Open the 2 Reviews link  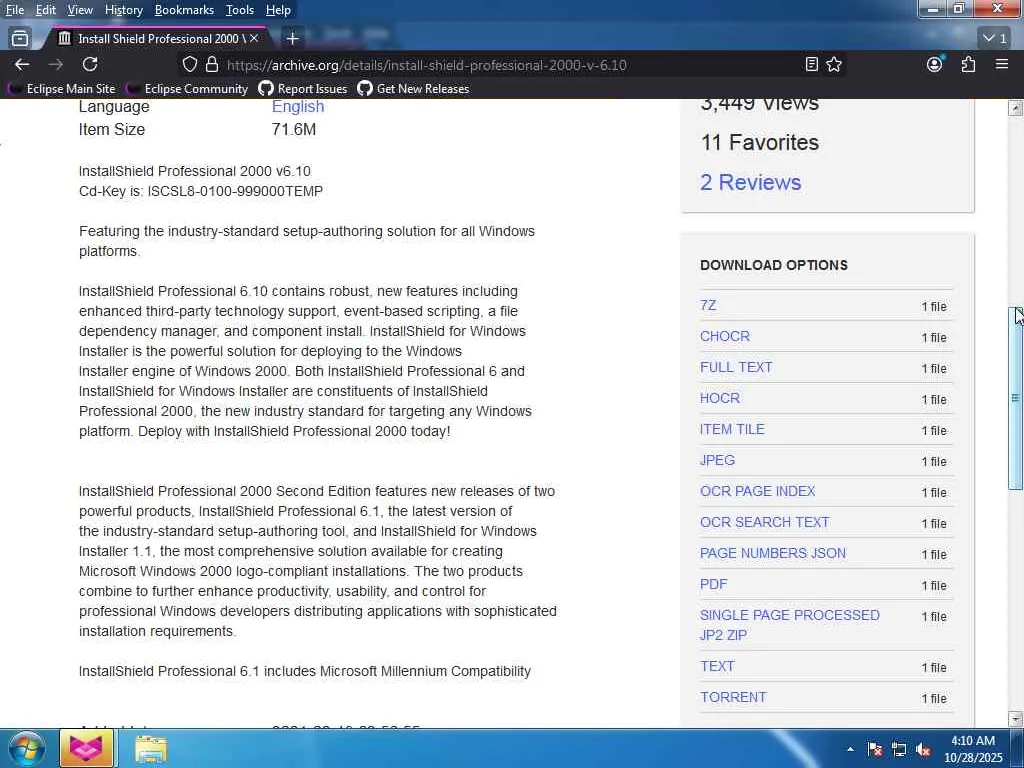pos(750,182)
